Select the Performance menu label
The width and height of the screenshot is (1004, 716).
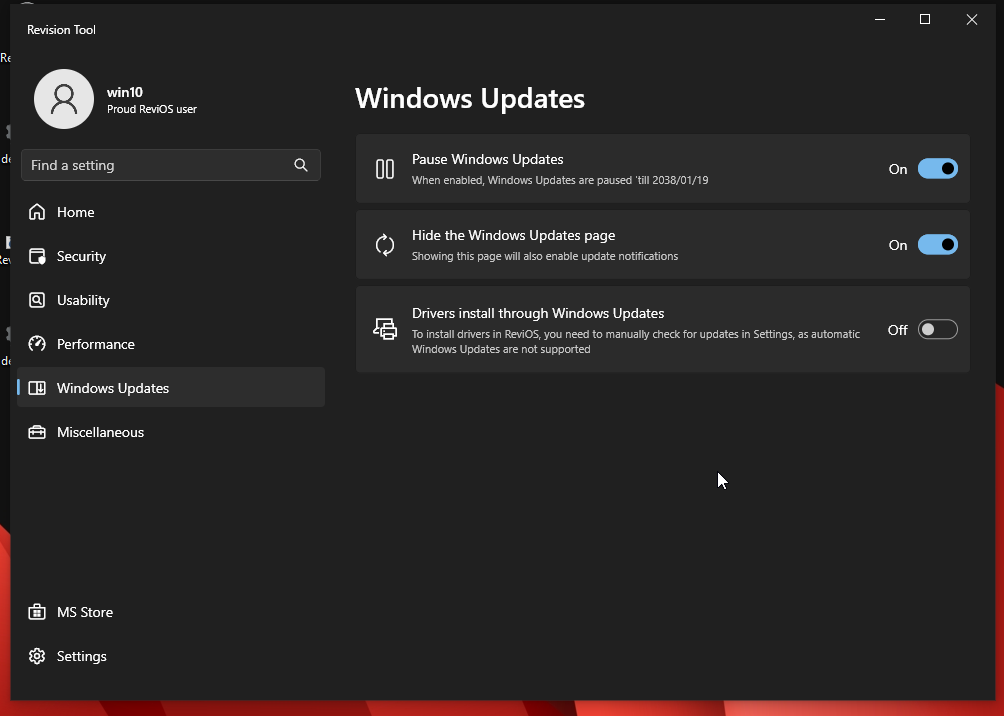point(96,344)
